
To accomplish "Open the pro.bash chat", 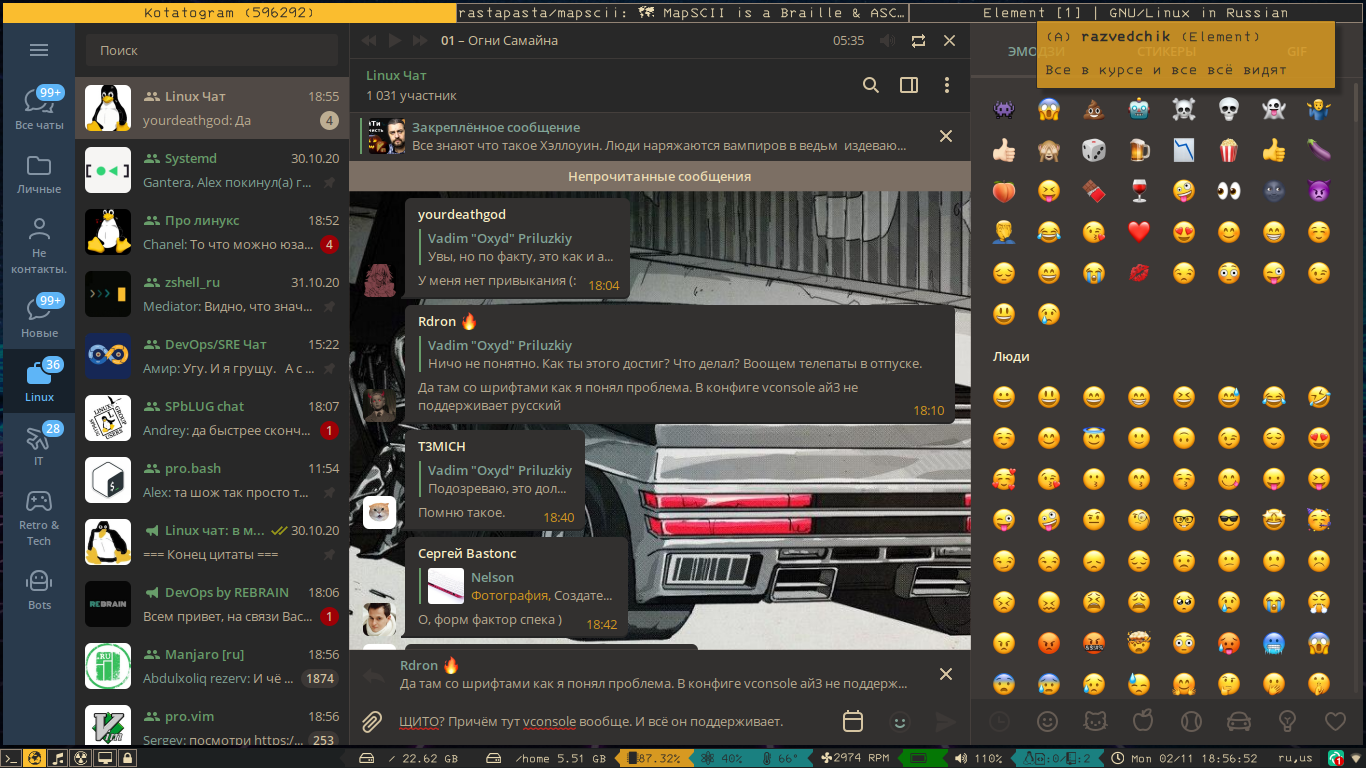I will (212, 481).
